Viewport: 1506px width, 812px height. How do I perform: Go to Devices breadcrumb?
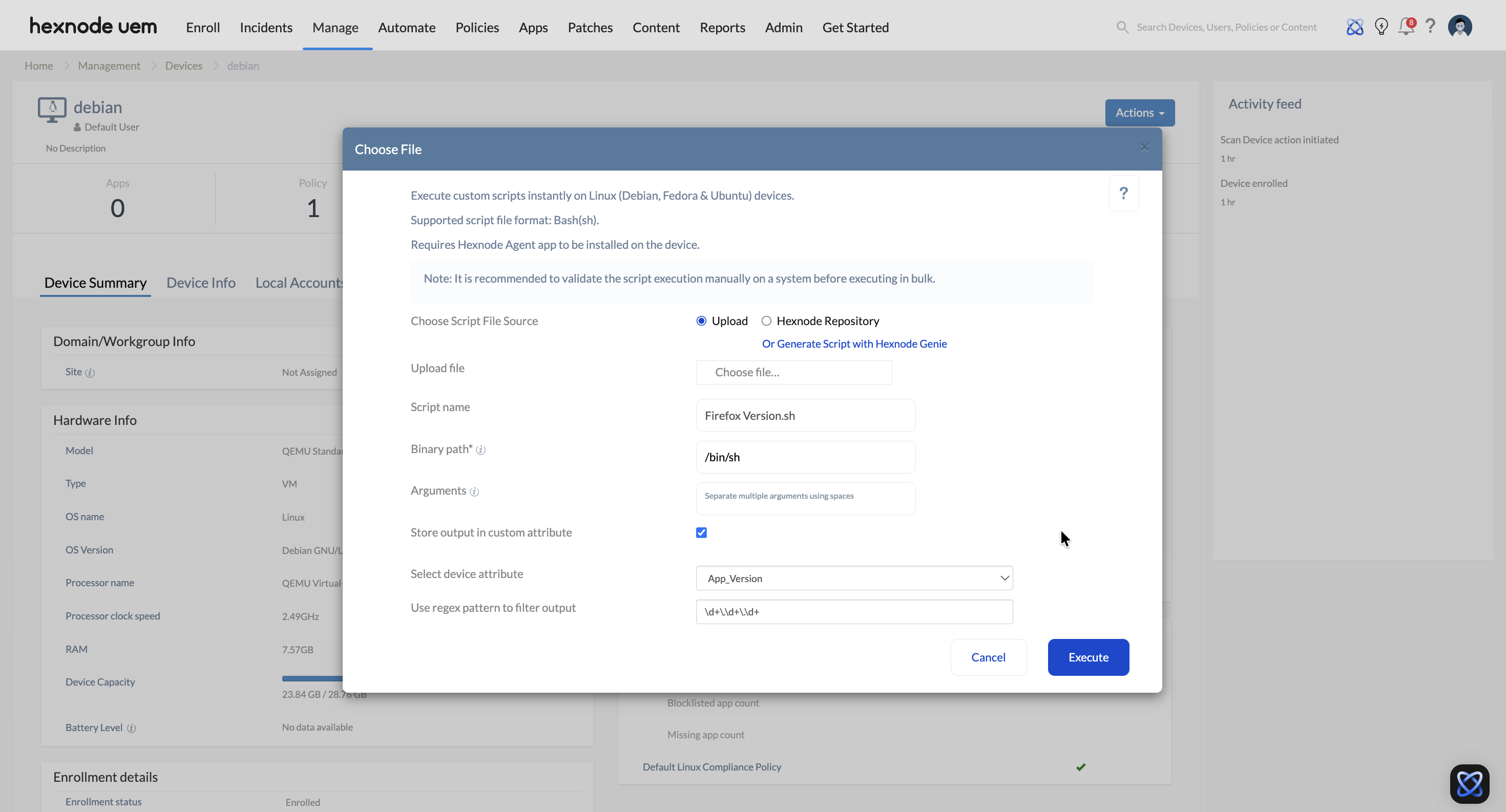click(x=183, y=66)
